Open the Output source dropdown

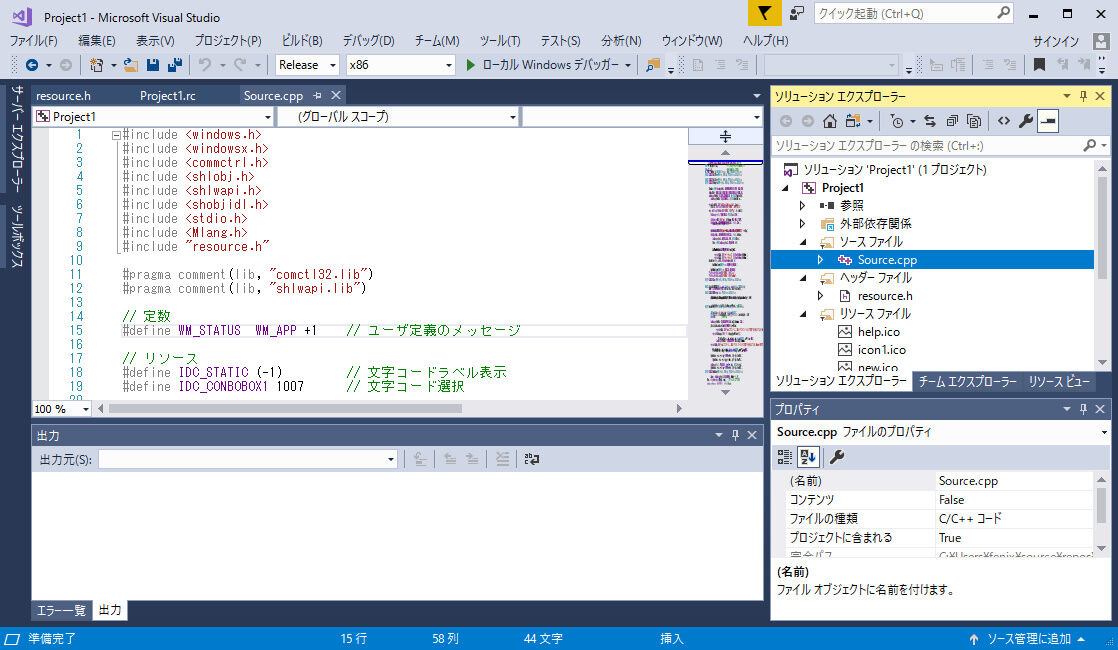click(247, 460)
